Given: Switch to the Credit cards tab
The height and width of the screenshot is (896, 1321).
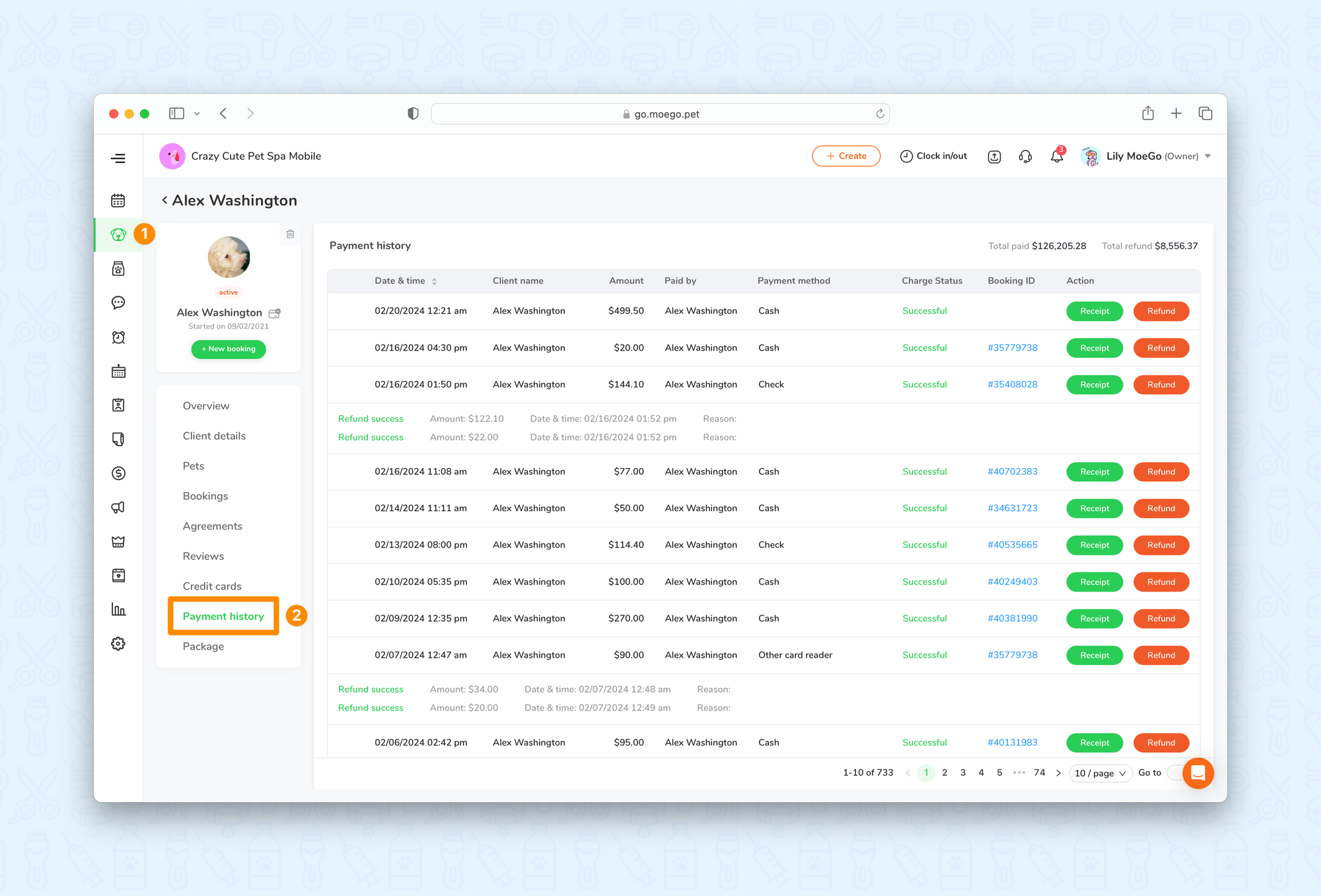Looking at the screenshot, I should point(212,586).
